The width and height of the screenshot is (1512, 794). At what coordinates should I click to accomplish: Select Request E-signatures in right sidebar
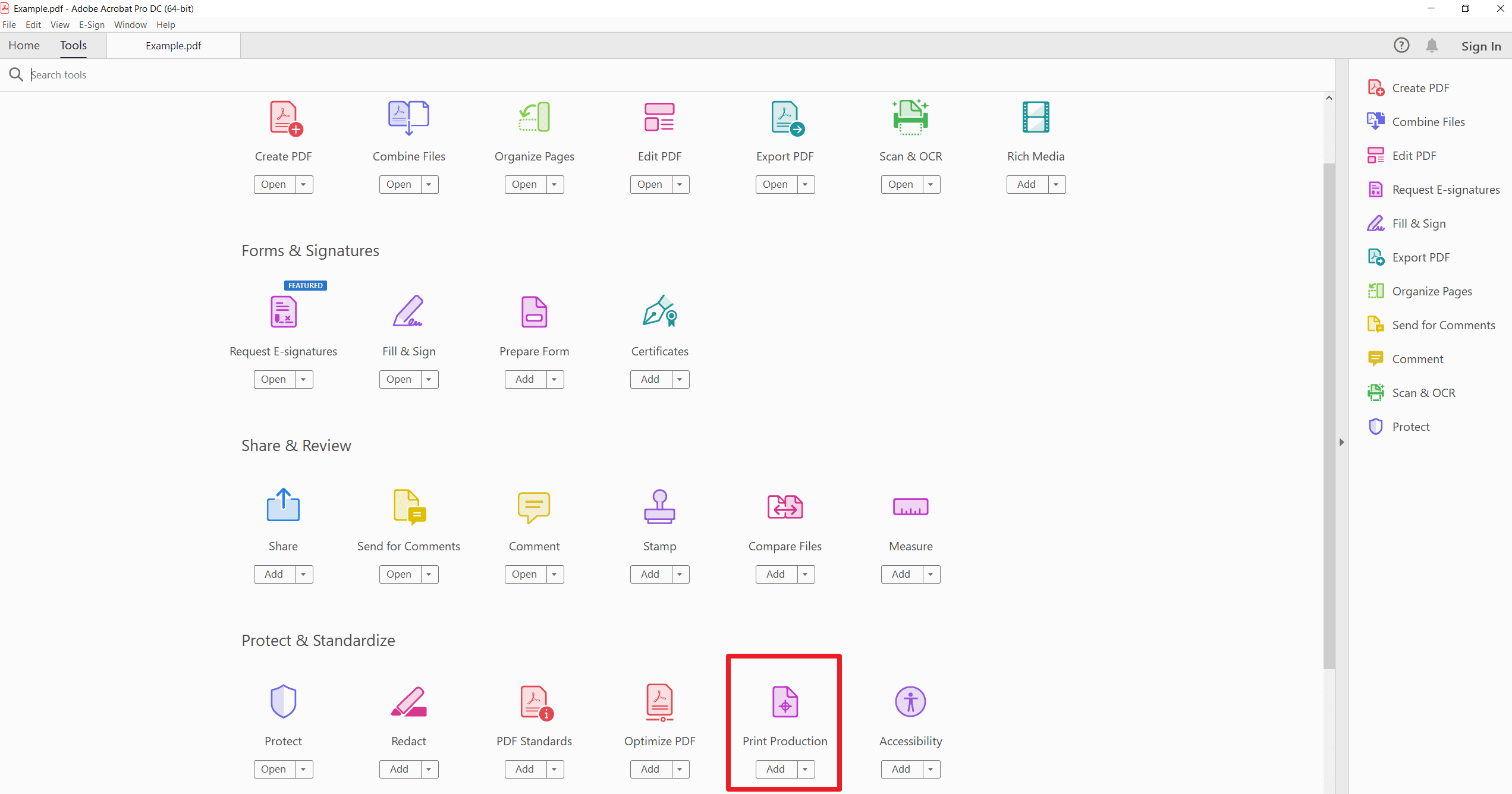click(1434, 190)
